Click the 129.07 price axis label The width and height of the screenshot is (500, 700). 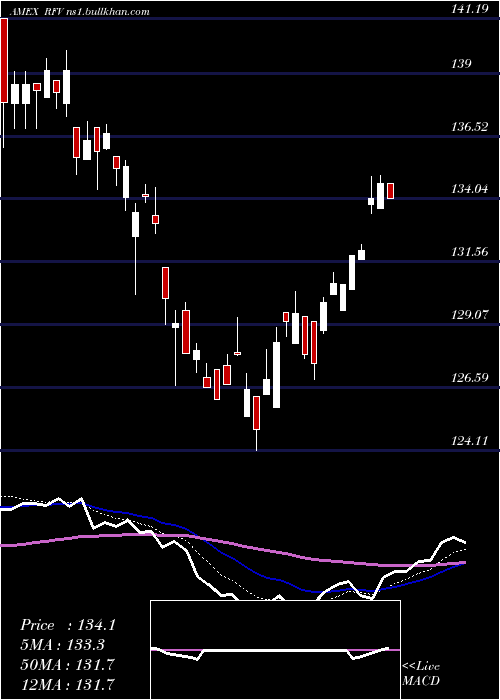(x=469, y=315)
